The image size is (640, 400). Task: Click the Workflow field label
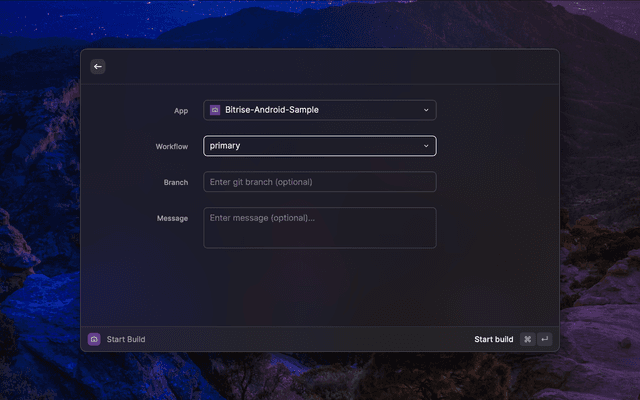click(171, 146)
